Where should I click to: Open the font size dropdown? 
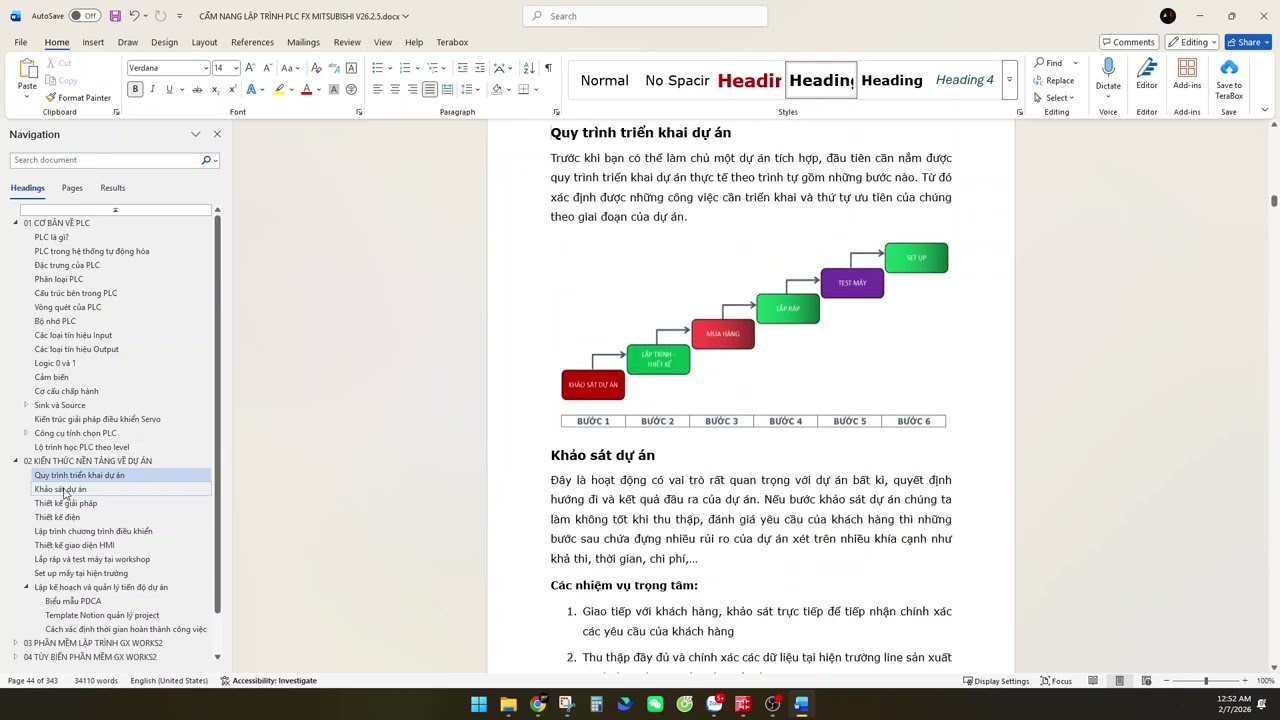point(236,68)
